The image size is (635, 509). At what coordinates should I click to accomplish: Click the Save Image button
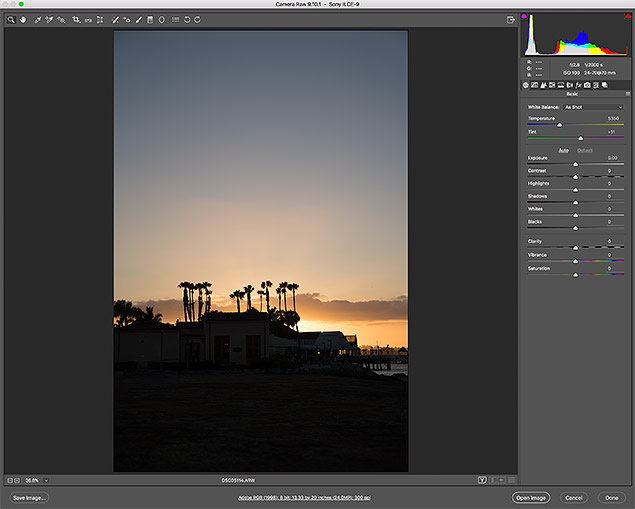(29, 497)
